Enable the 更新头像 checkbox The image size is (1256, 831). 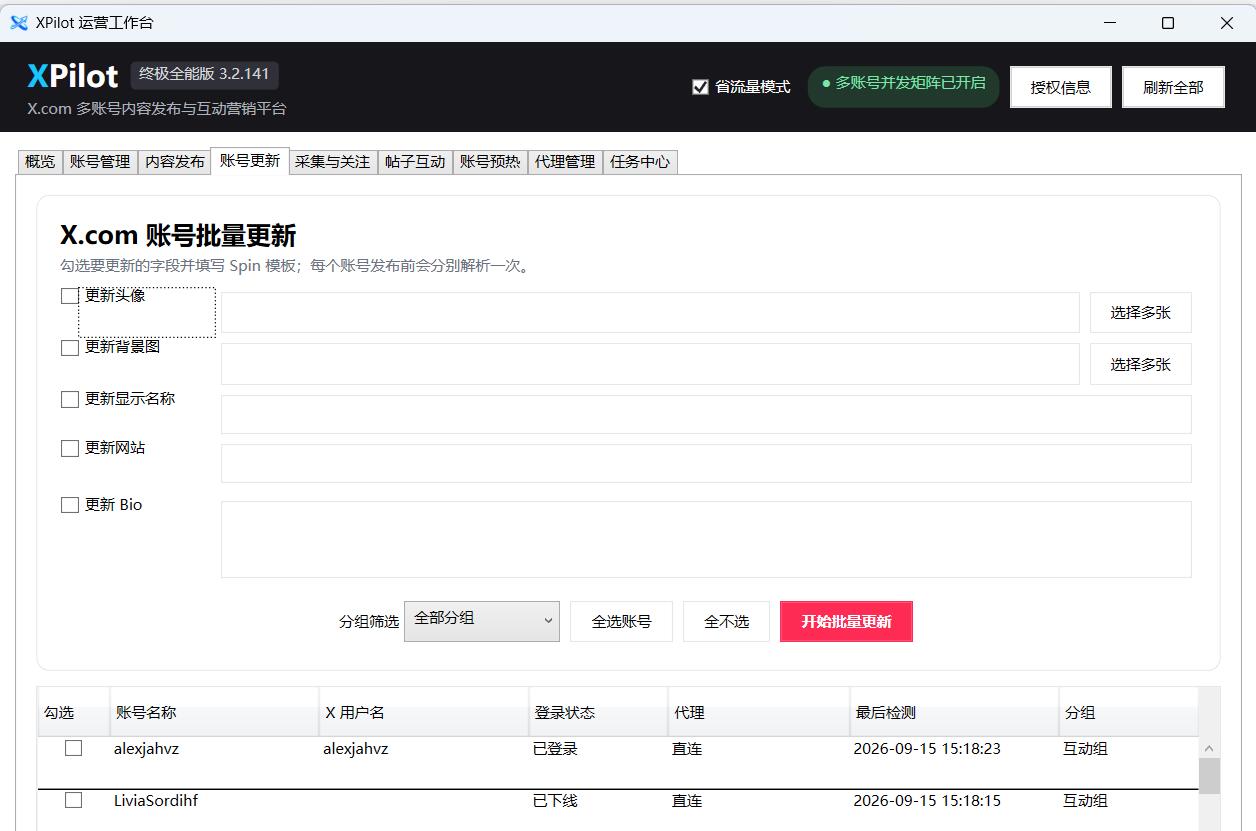pyautogui.click(x=70, y=296)
